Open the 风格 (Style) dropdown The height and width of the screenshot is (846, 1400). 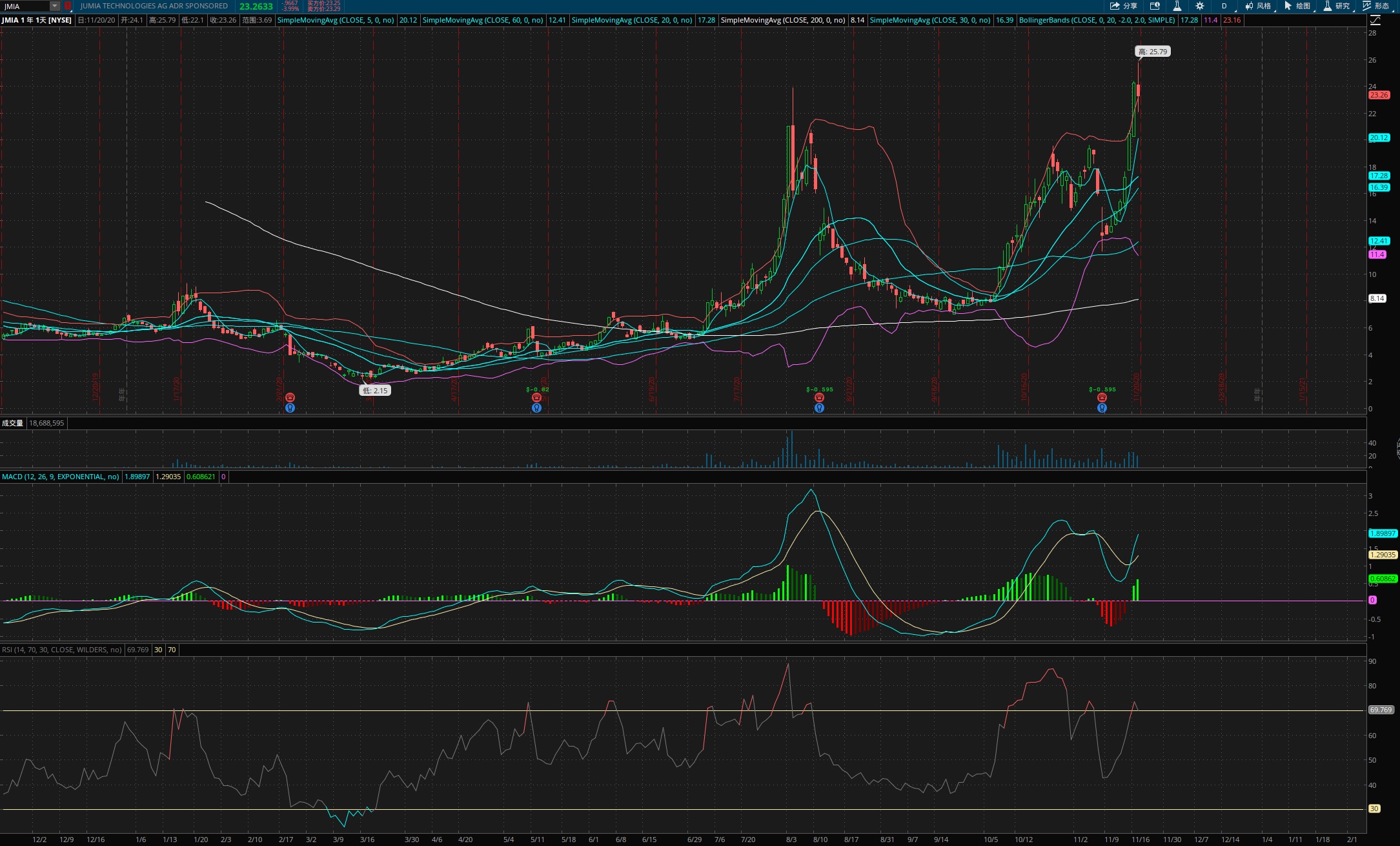1259,6
